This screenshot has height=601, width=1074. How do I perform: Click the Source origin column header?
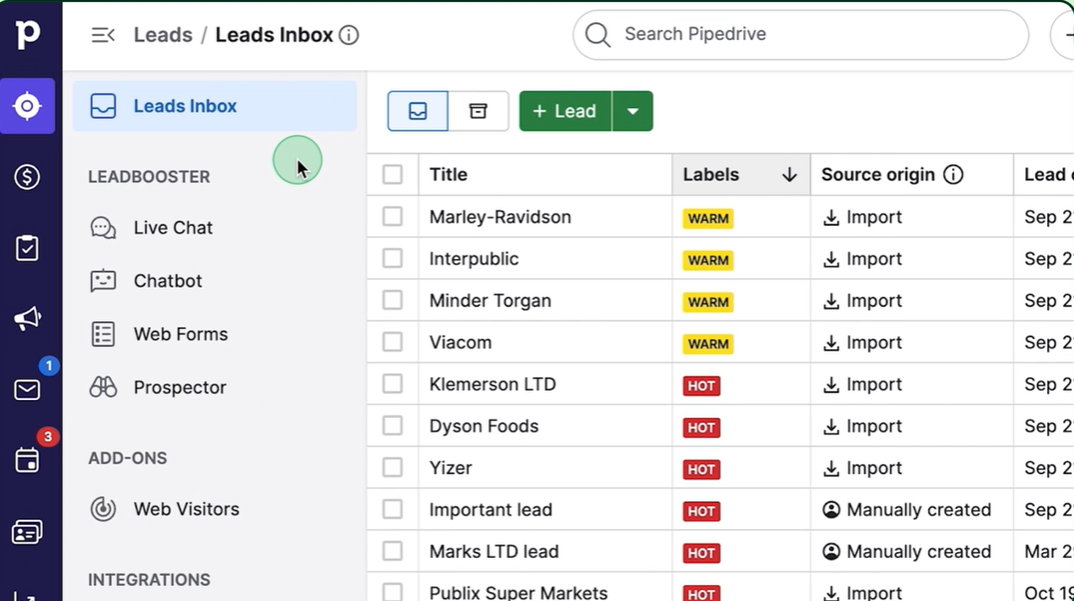coord(912,175)
